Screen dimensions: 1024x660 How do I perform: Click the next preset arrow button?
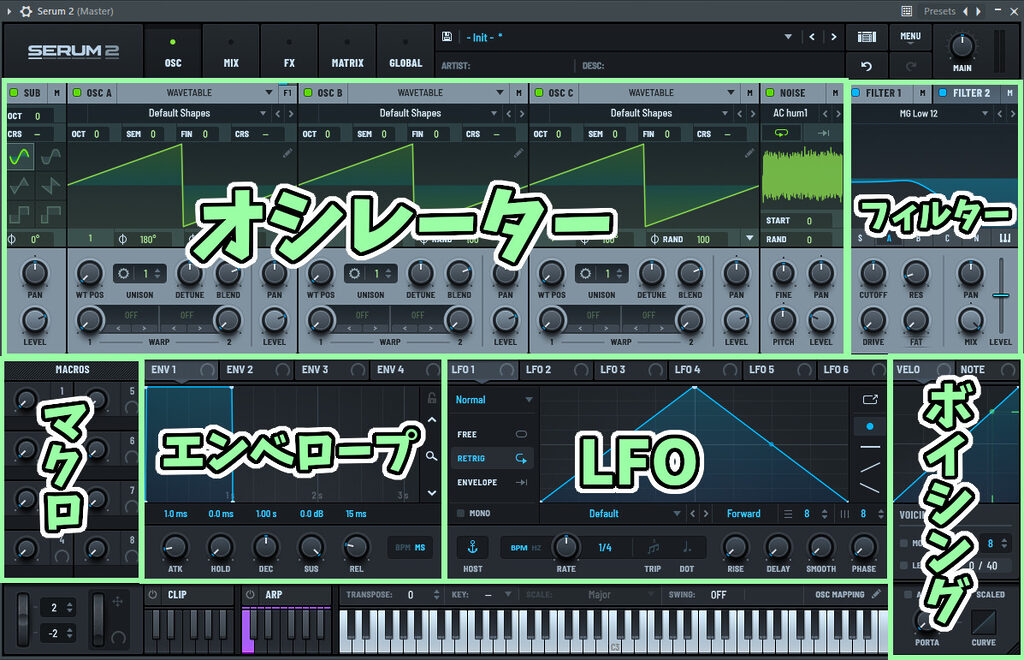click(x=833, y=37)
